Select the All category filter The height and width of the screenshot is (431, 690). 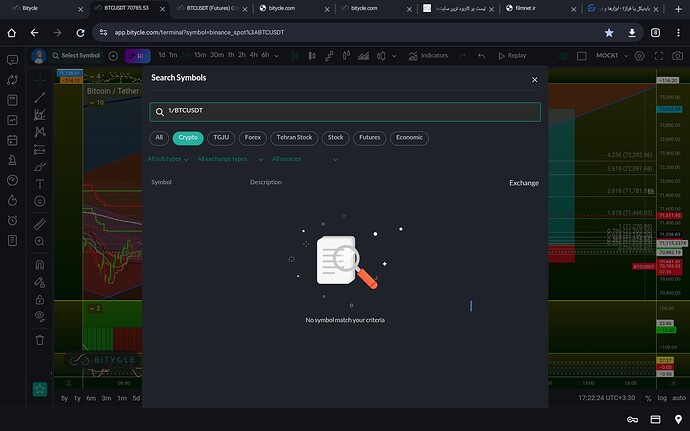(159, 138)
